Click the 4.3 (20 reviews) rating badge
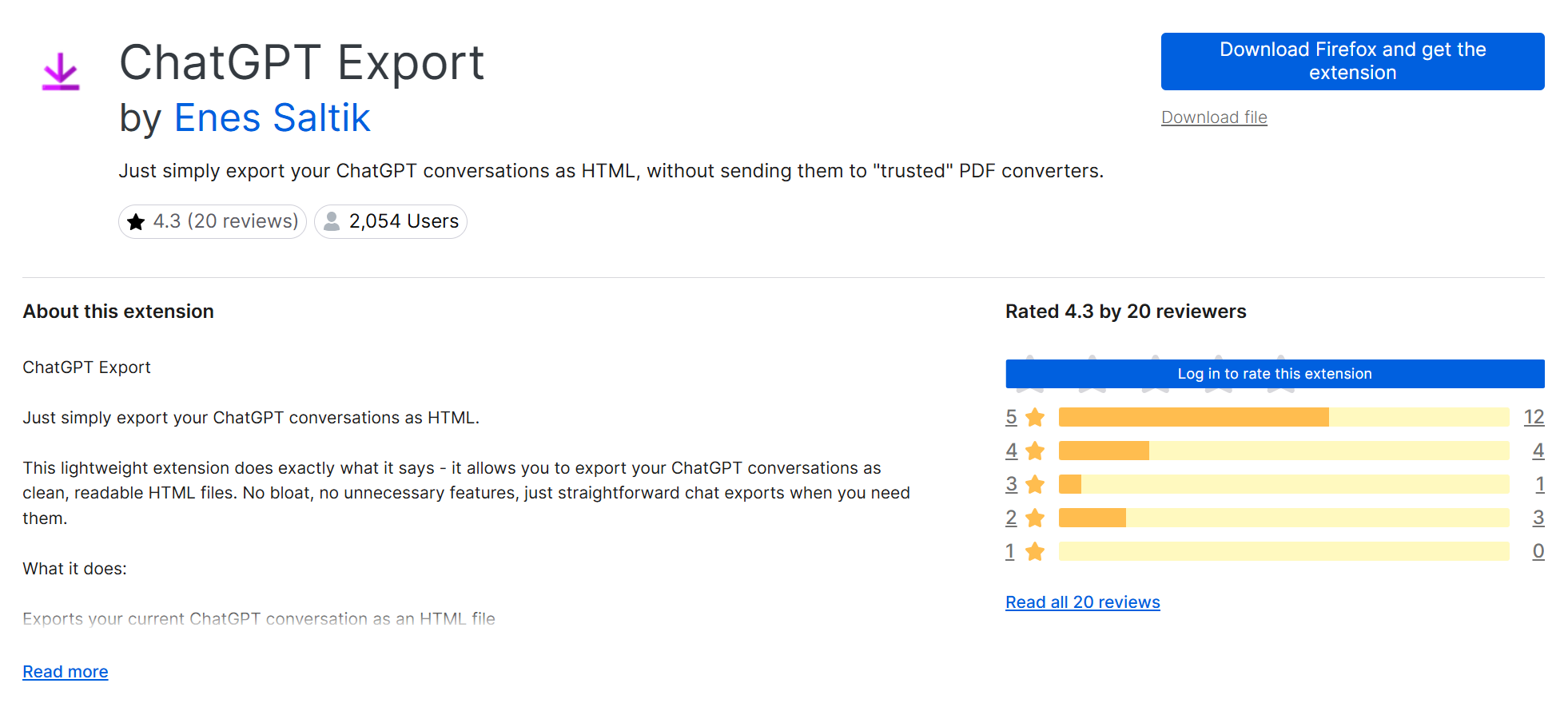The image size is (1568, 703). 212,221
